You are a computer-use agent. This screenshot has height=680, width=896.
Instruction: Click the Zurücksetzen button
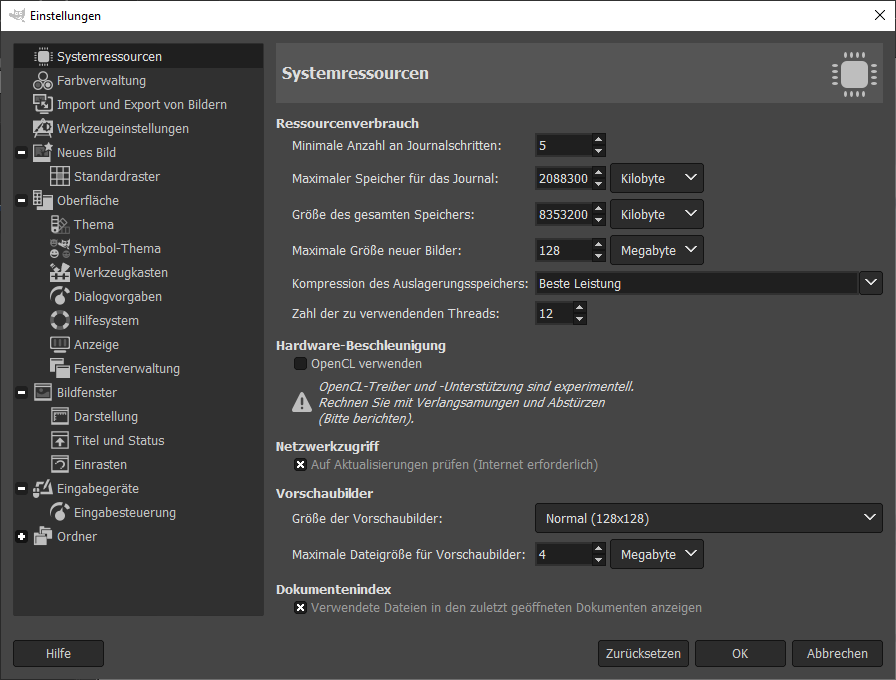(x=643, y=653)
